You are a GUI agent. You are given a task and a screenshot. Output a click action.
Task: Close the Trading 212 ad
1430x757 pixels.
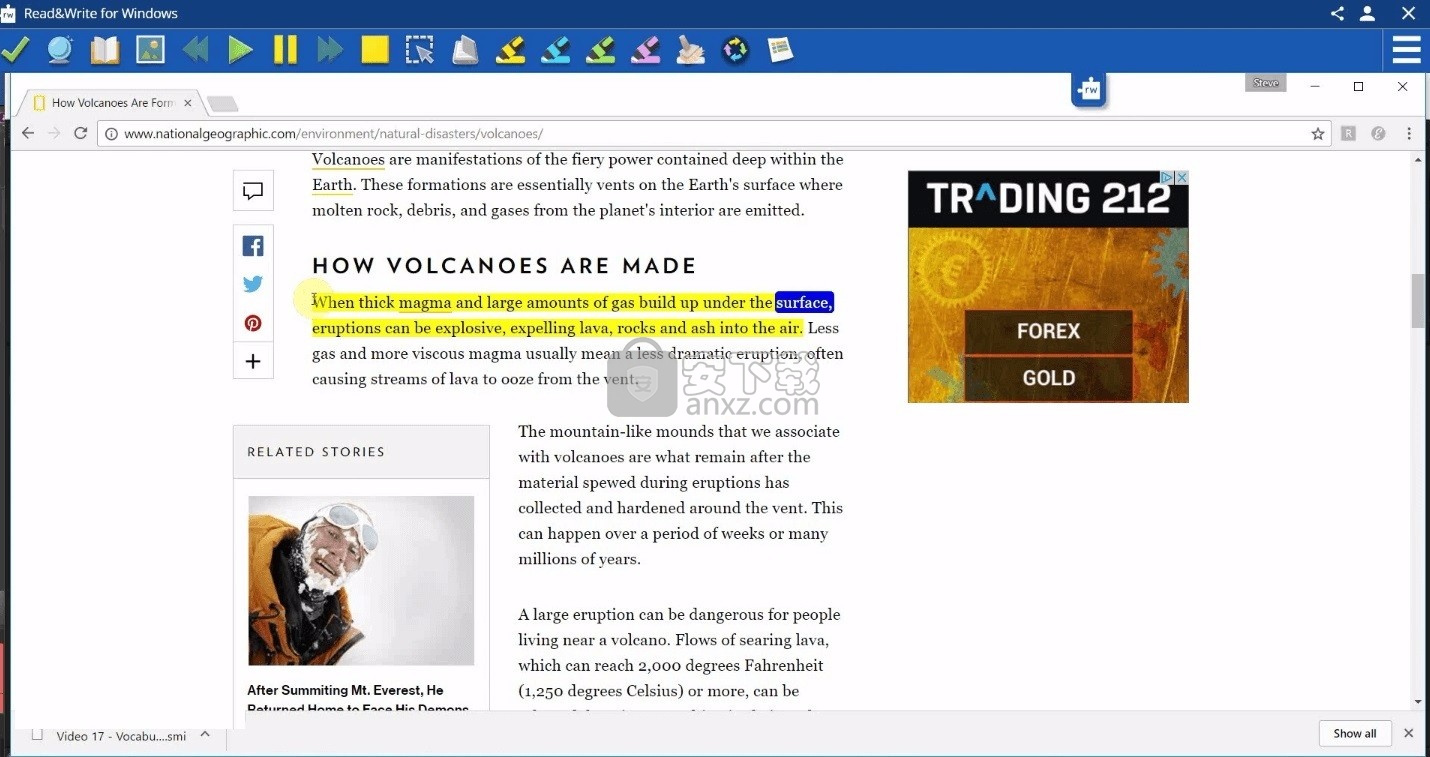pyautogui.click(x=1181, y=177)
